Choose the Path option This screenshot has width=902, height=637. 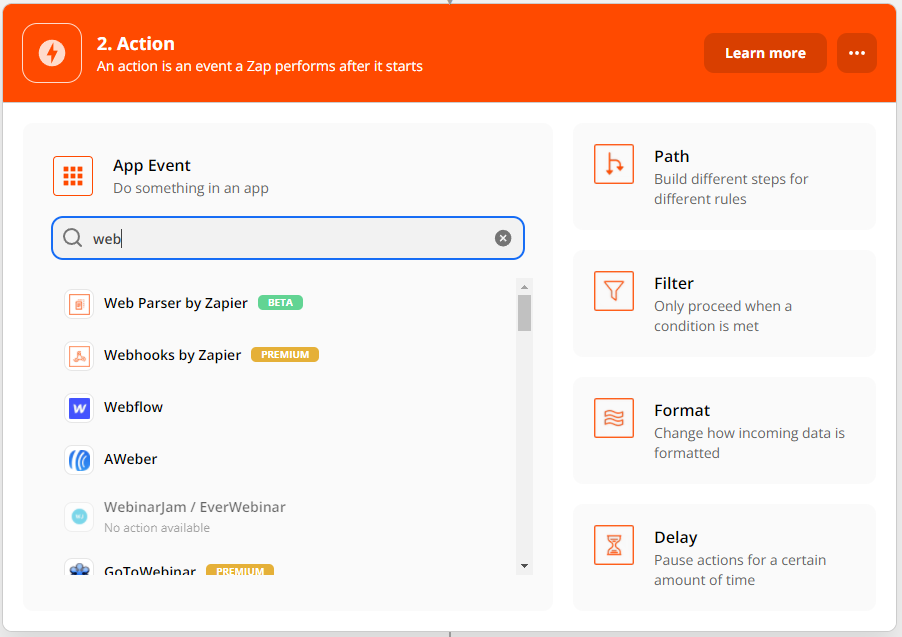(x=724, y=177)
